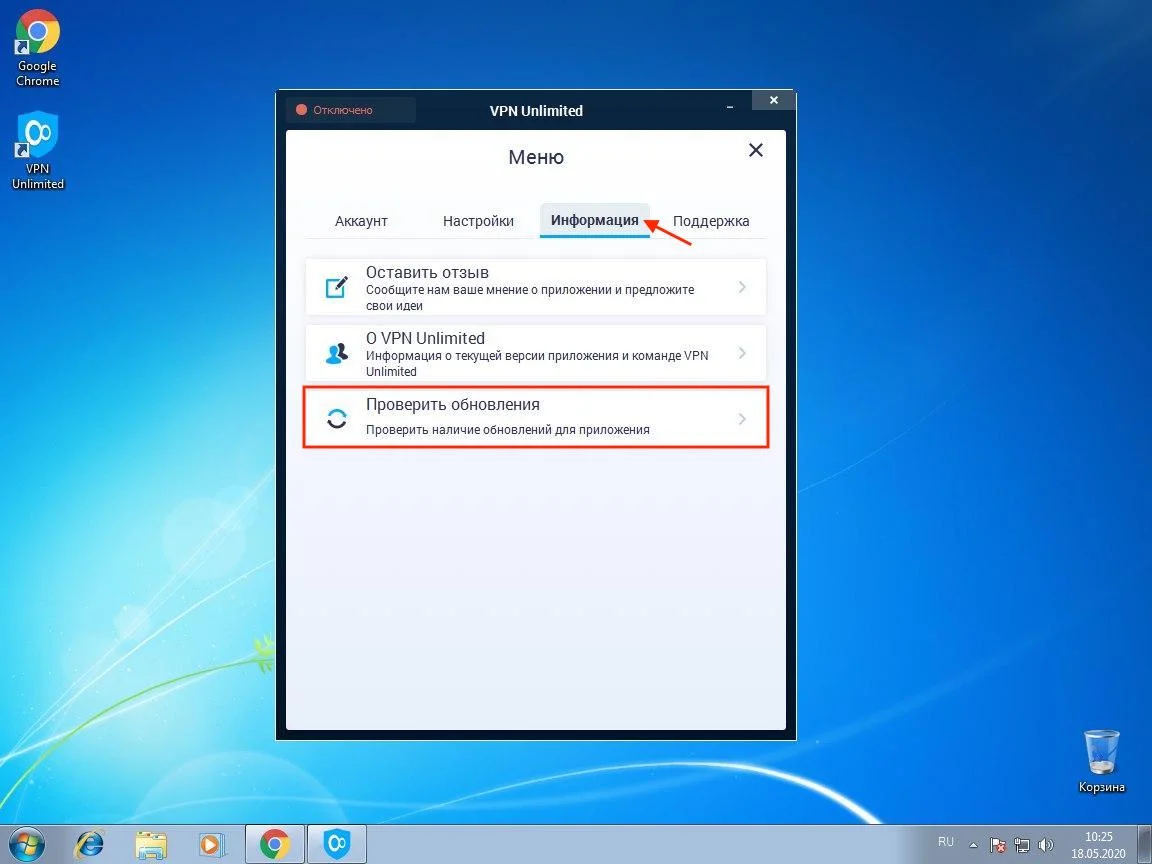This screenshot has width=1152, height=864.
Task: Click the About VPN Unlimited people icon
Action: tap(337, 354)
